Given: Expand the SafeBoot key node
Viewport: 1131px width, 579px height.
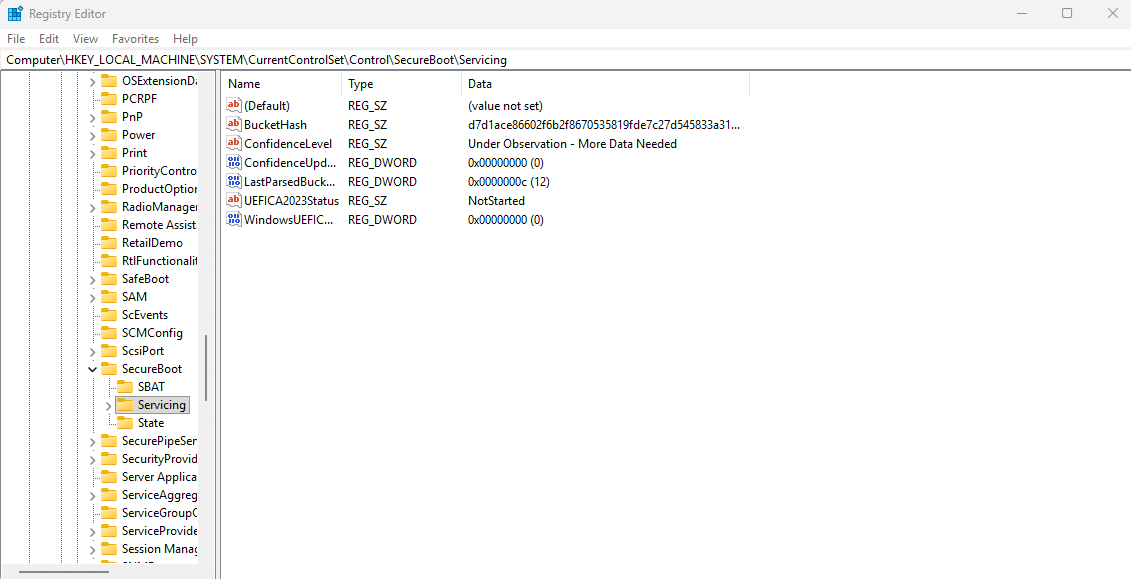Looking at the screenshot, I should point(93,279).
